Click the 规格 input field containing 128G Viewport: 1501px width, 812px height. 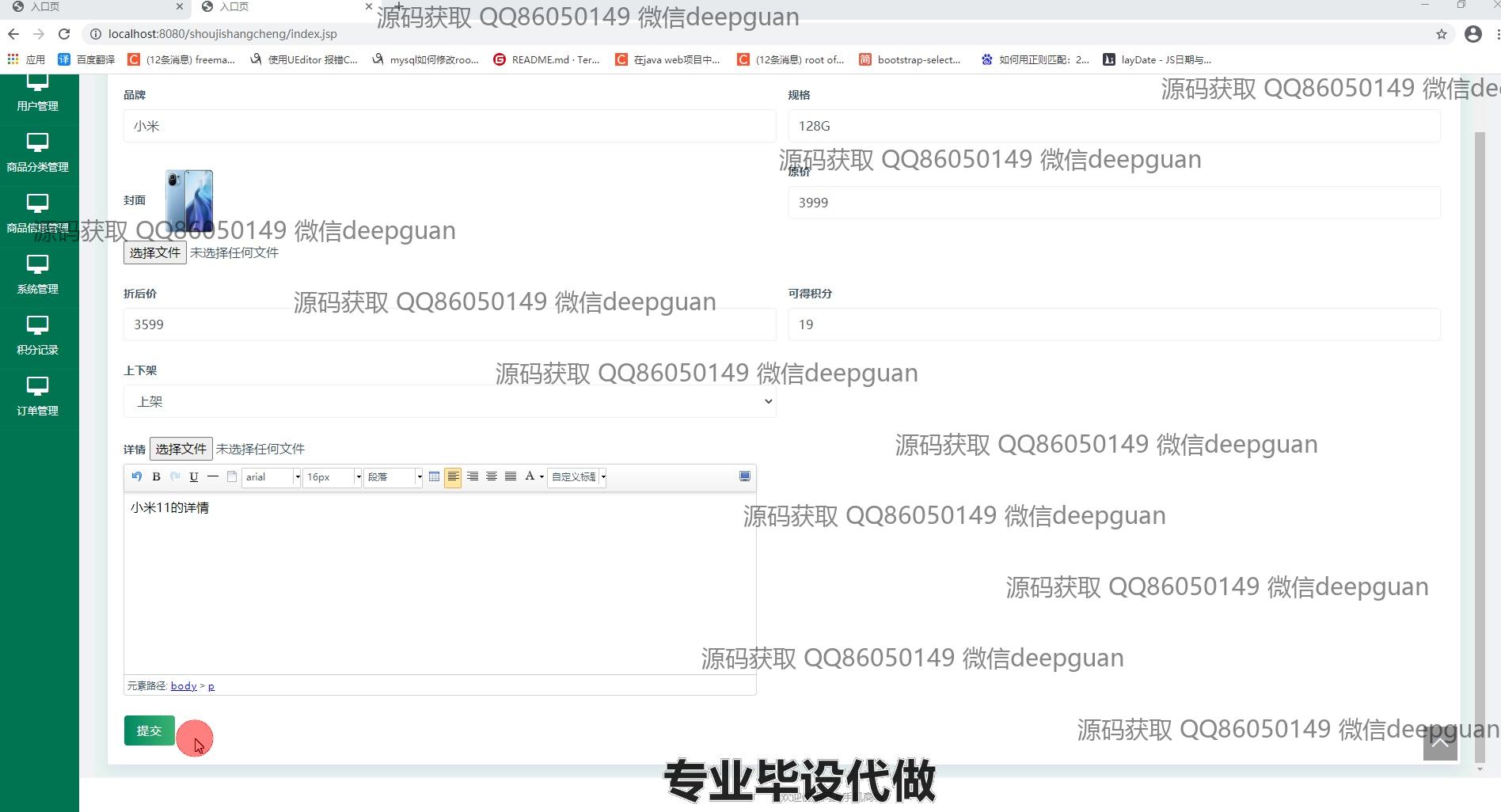[1114, 126]
